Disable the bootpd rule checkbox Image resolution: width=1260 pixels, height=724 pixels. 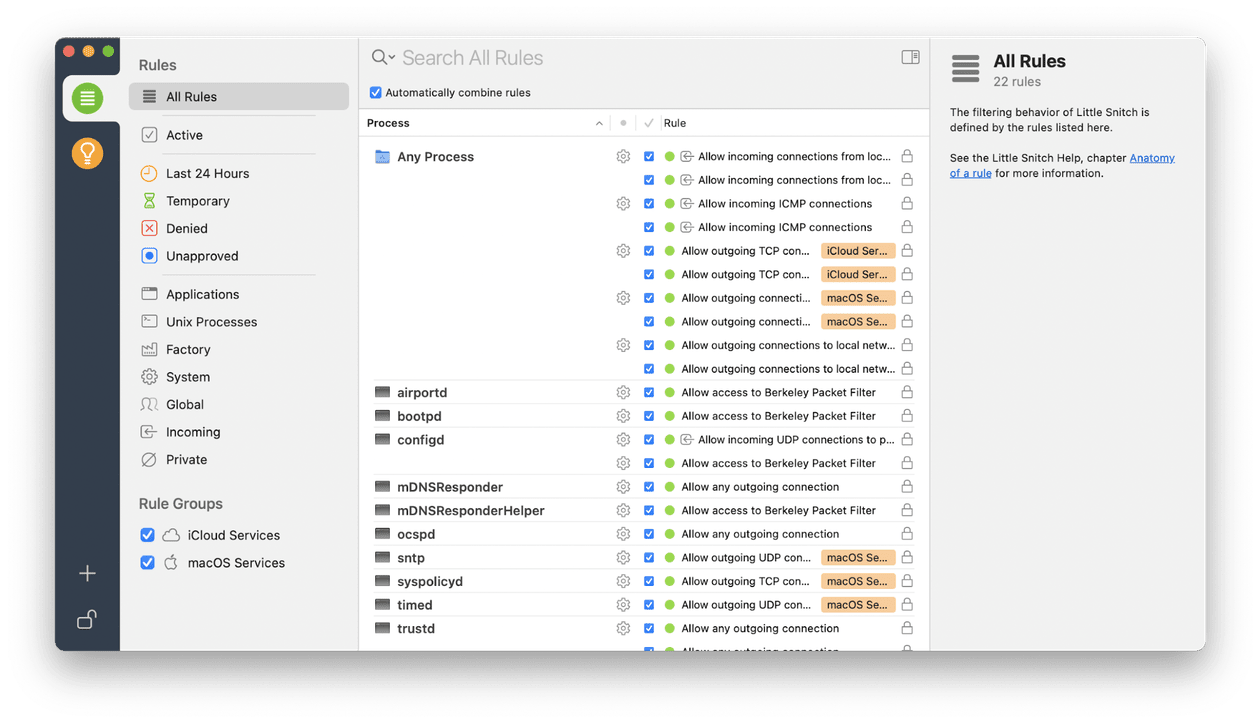649,416
